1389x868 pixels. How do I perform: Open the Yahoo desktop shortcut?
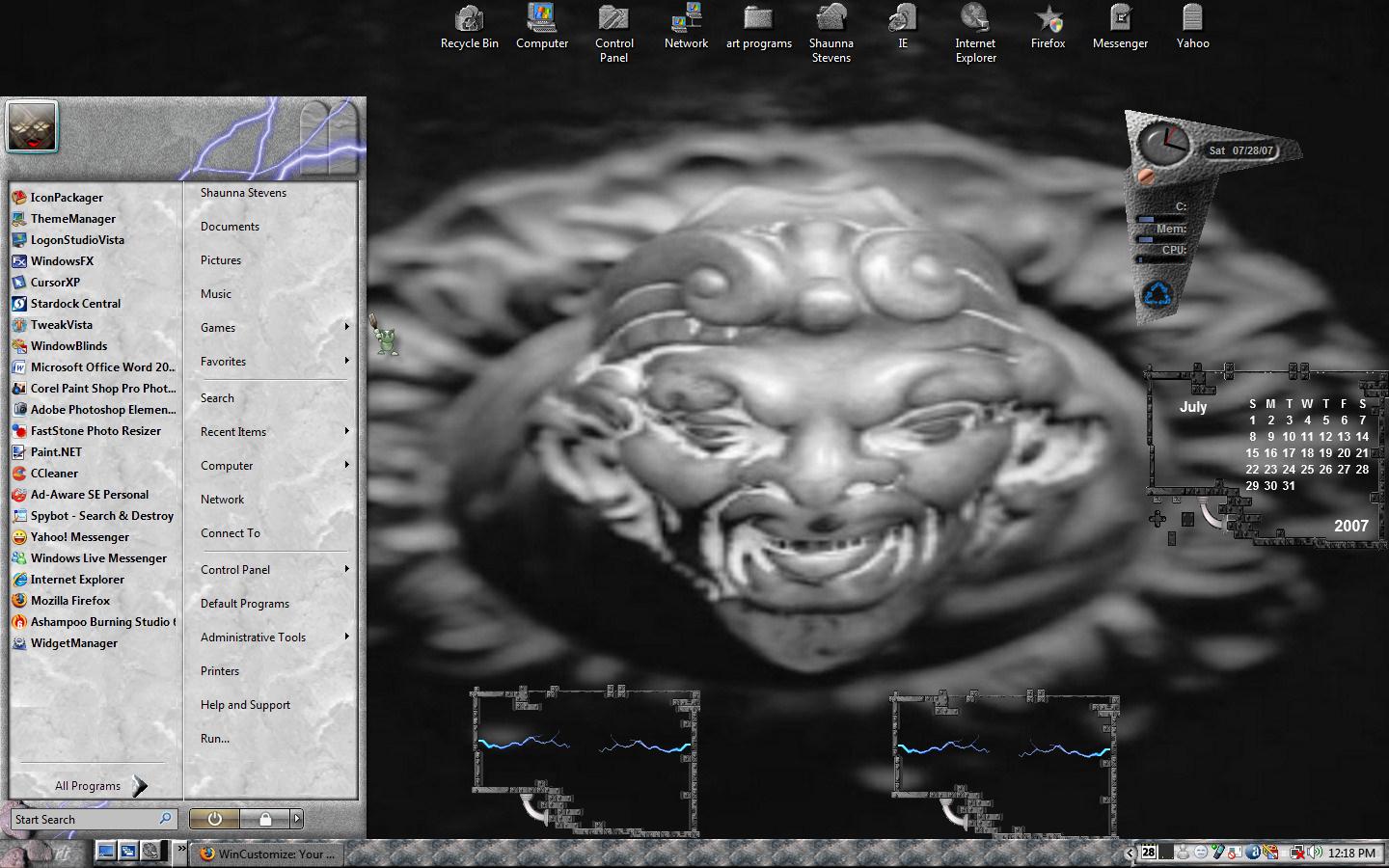point(1192,27)
